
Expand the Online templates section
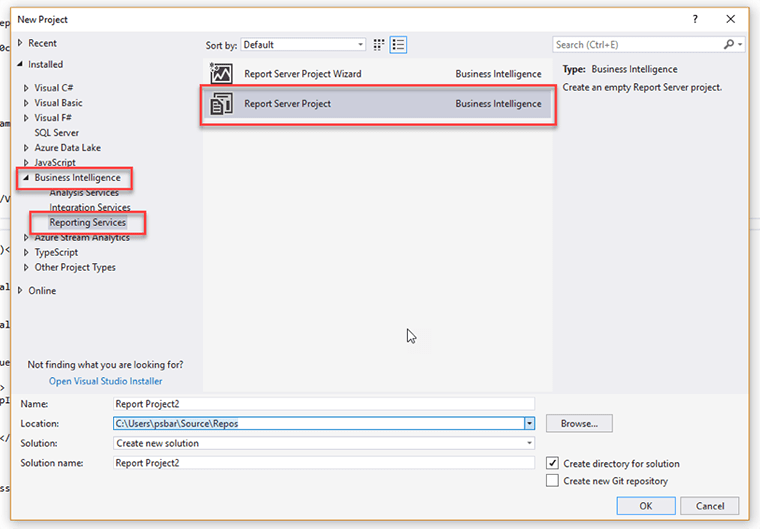tap(20, 291)
